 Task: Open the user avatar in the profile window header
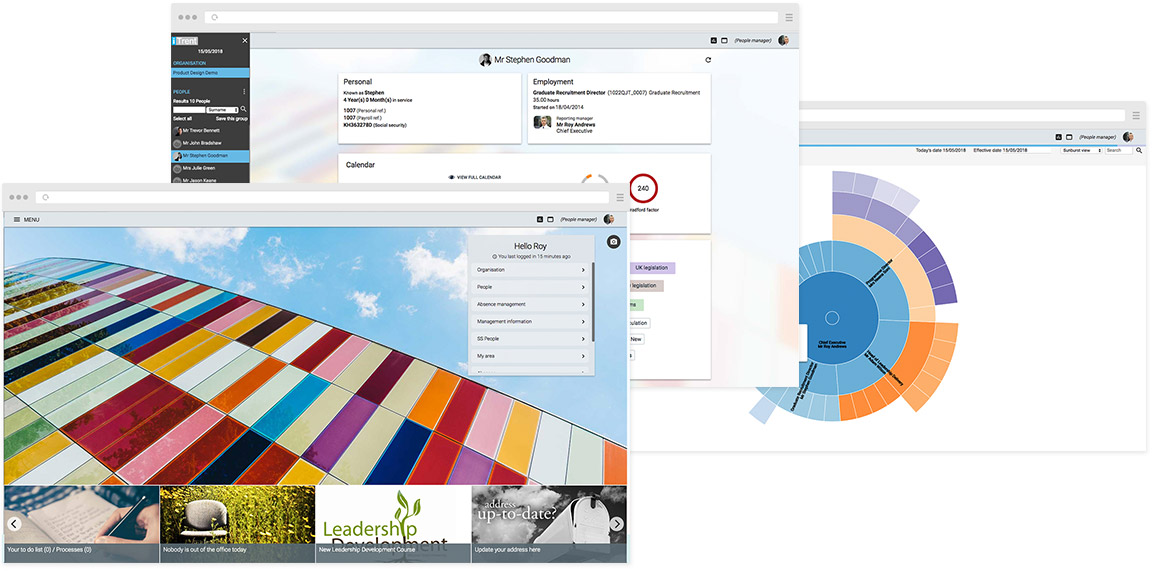click(x=783, y=40)
